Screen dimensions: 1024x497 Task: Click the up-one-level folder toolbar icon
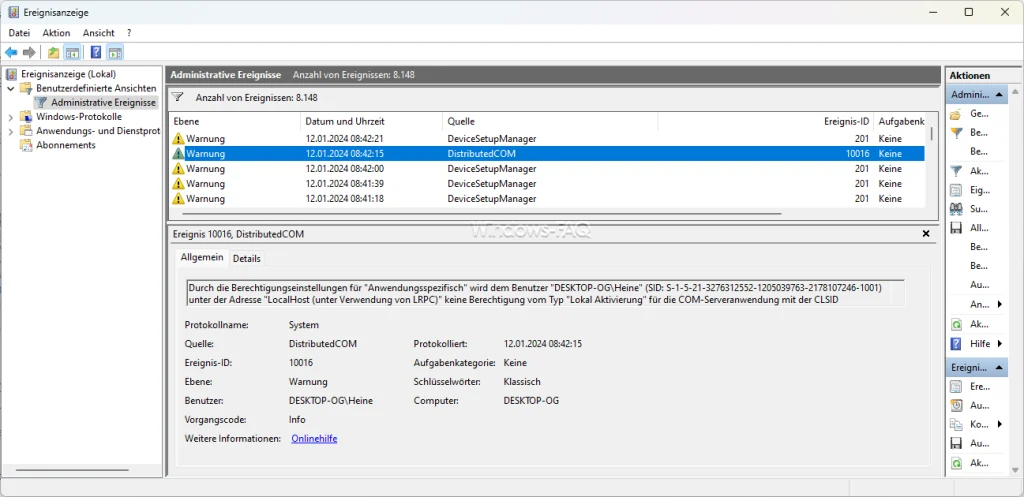pyautogui.click(x=53, y=52)
